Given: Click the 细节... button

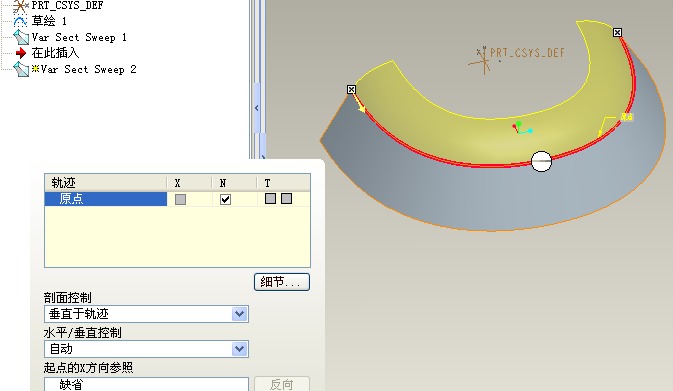Looking at the screenshot, I should (x=282, y=282).
